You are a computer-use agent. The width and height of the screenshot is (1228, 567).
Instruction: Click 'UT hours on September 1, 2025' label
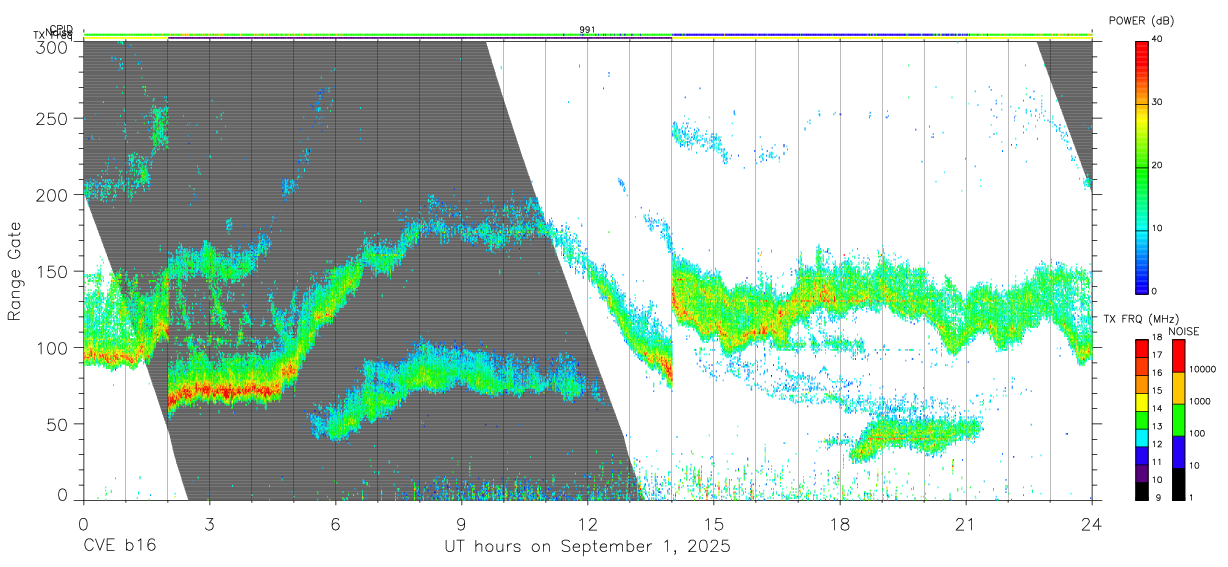click(587, 547)
